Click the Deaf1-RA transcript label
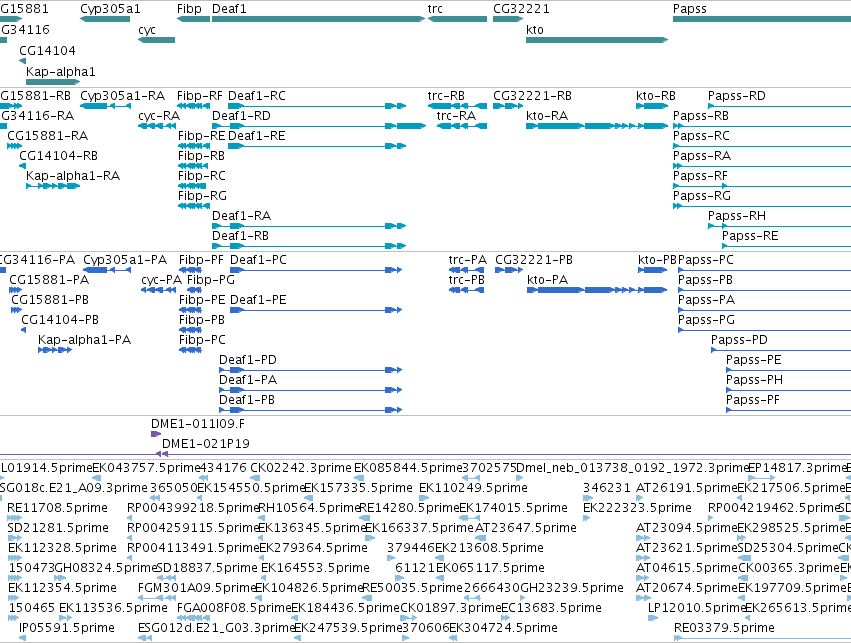 [x=241, y=216]
